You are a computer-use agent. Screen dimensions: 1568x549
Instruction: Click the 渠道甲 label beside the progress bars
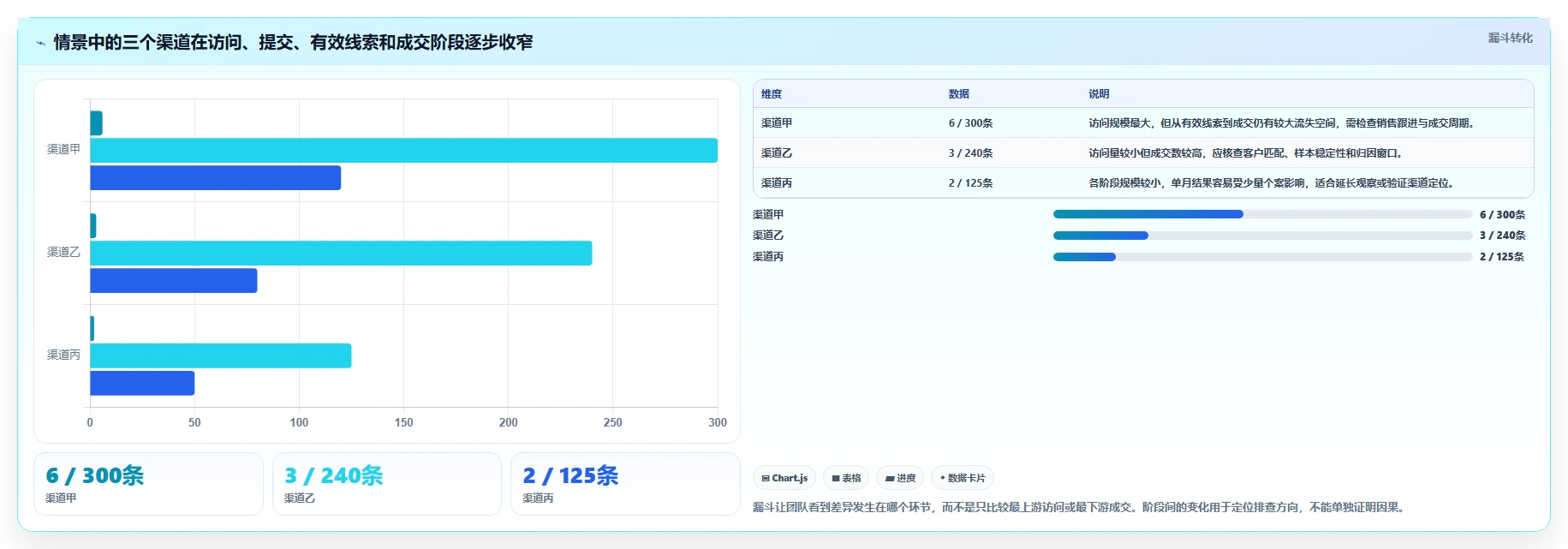(x=768, y=215)
